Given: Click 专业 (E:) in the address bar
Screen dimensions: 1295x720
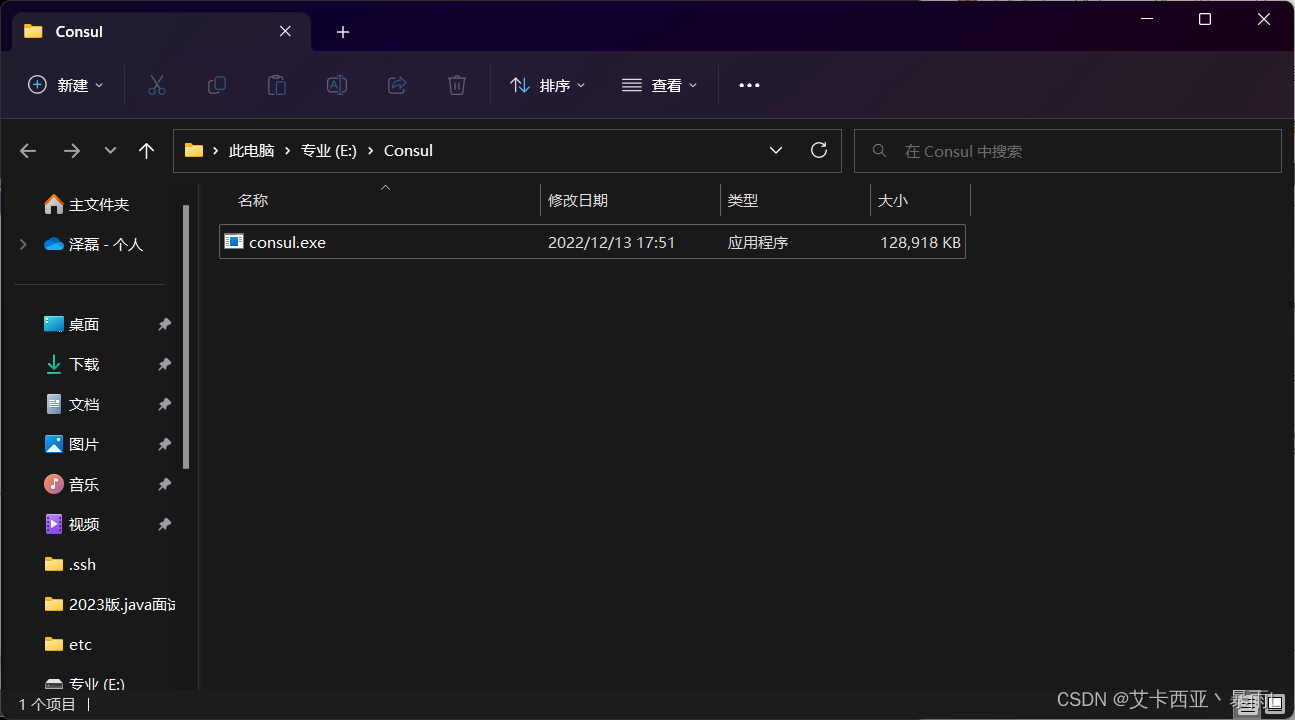Looking at the screenshot, I should tap(329, 151).
